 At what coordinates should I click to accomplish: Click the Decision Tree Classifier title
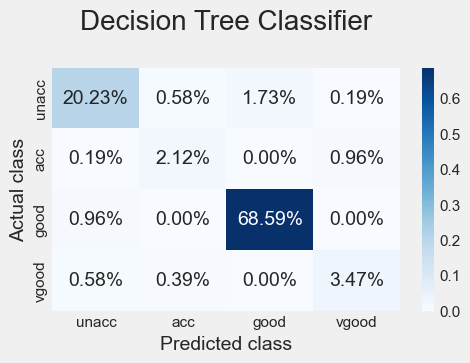coord(226,21)
